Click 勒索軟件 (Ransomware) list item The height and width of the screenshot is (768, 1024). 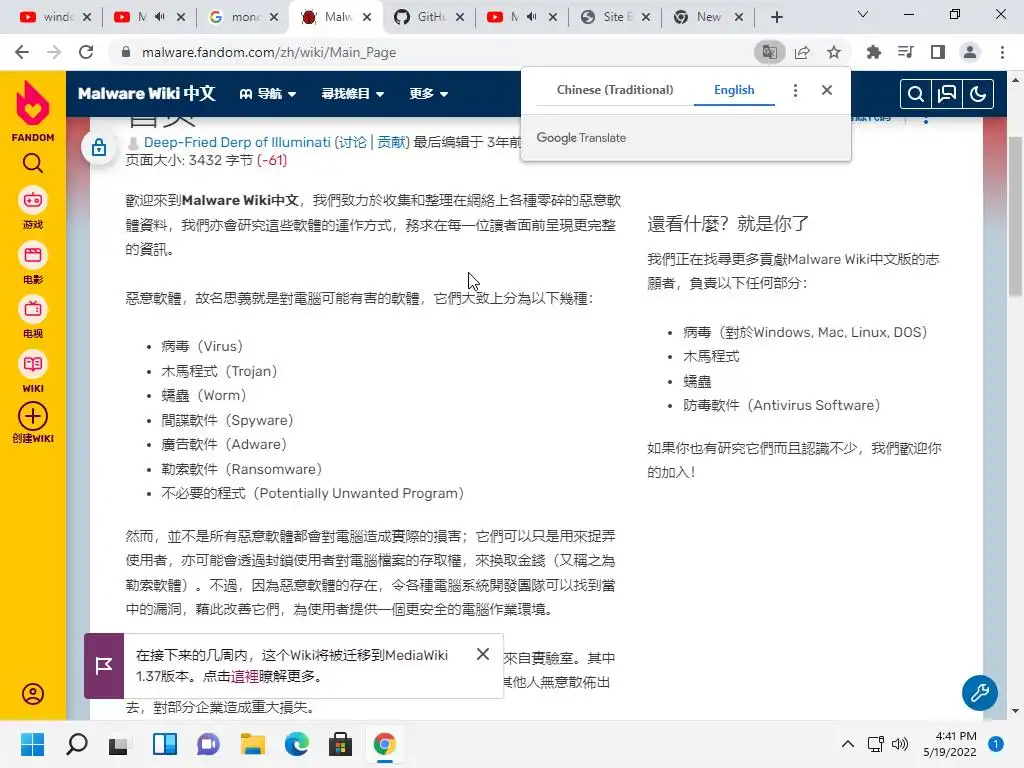[x=242, y=469]
